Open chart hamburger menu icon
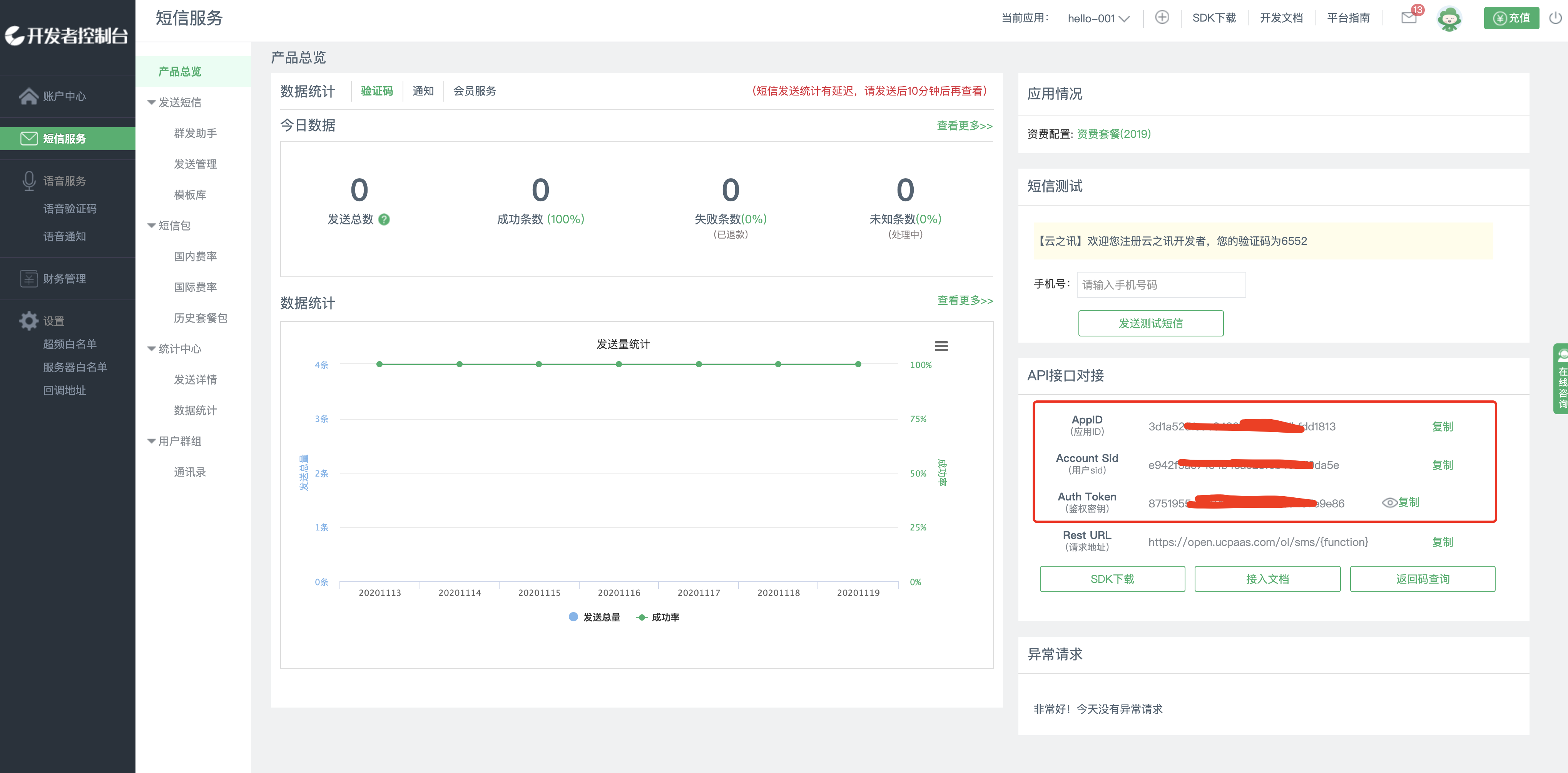 pyautogui.click(x=941, y=346)
